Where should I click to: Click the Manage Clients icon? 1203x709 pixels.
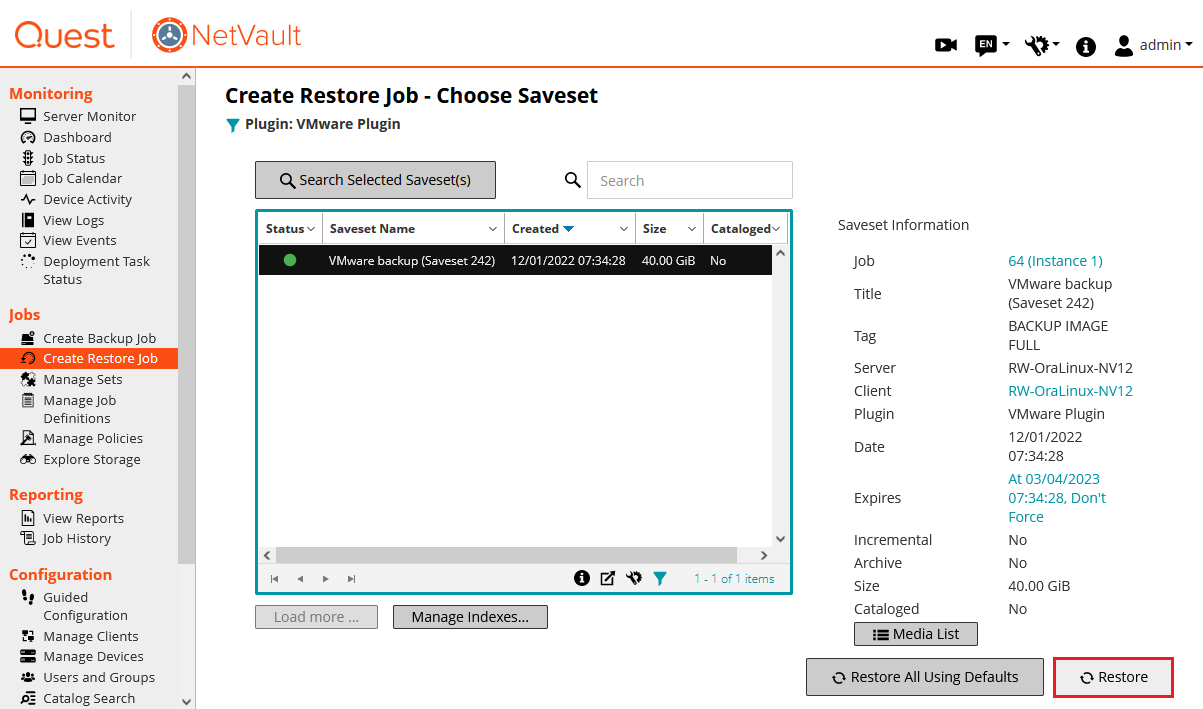point(28,636)
